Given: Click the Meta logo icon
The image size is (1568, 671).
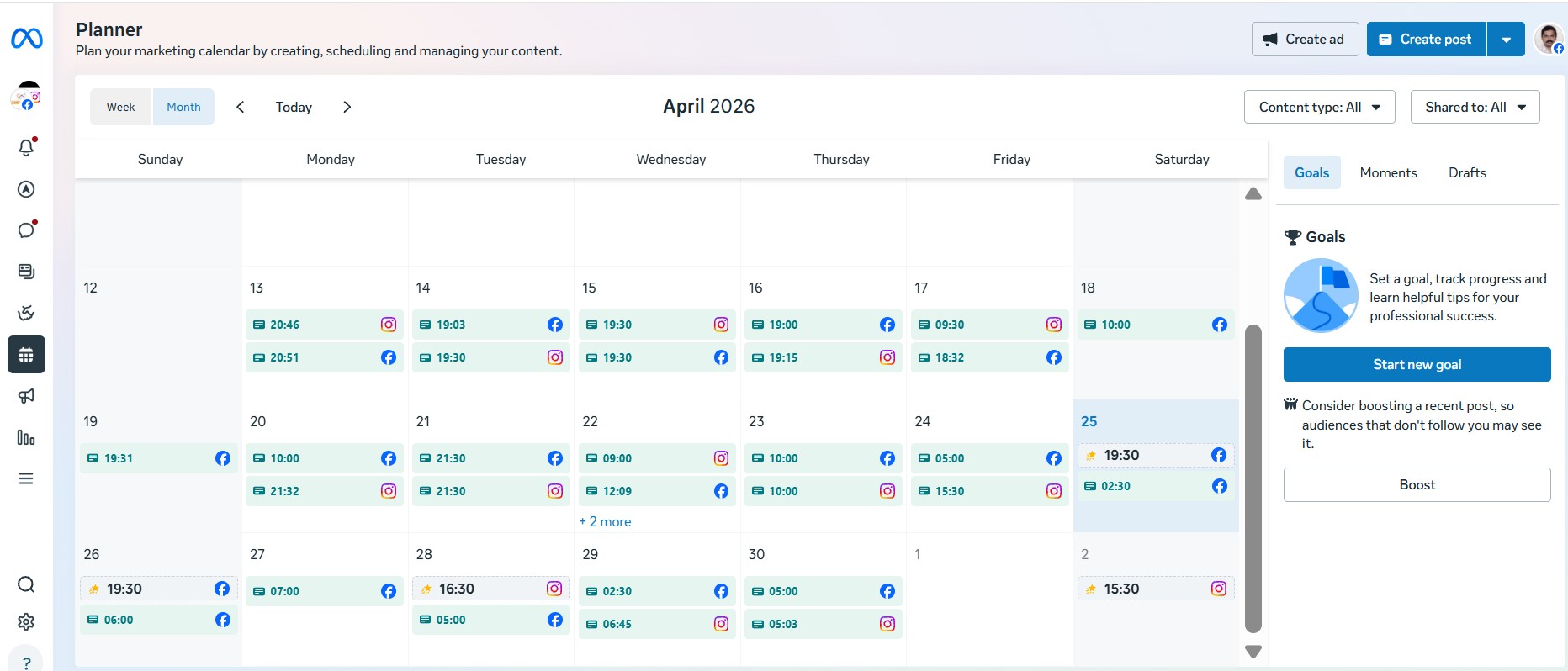Looking at the screenshot, I should coord(27,38).
